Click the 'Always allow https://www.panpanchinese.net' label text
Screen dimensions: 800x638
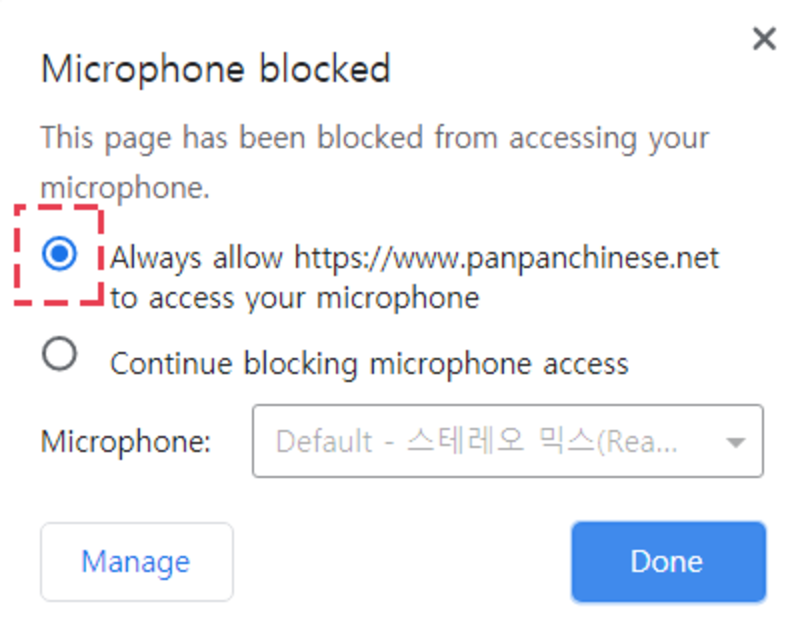414,258
